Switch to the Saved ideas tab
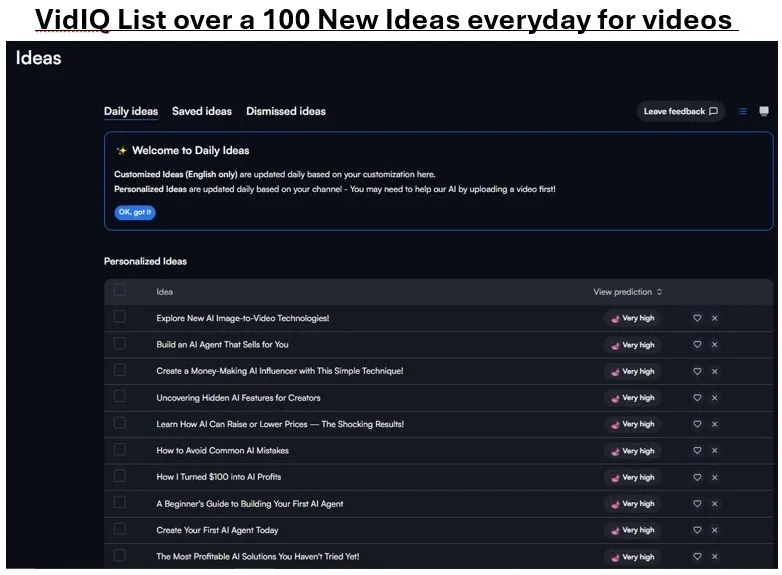The image size is (782, 575). coord(202,111)
